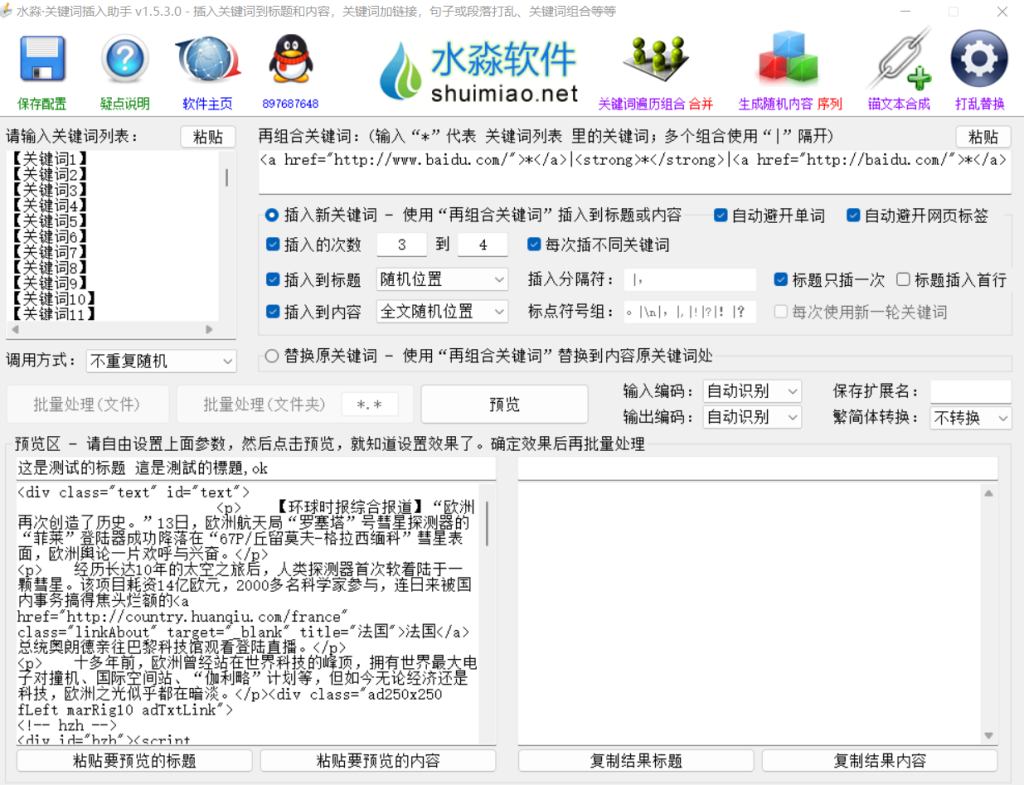Enable the 标题插入首行 checkbox
The height and width of the screenshot is (785, 1024).
(903, 280)
